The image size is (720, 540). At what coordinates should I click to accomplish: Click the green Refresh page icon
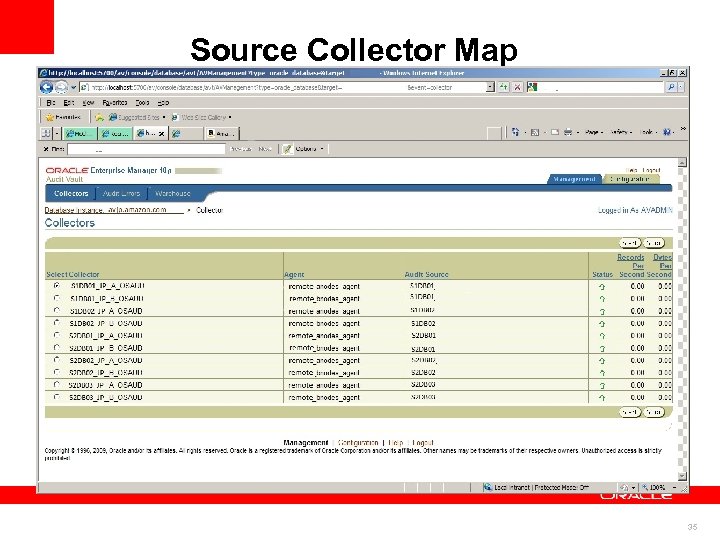tap(504, 87)
